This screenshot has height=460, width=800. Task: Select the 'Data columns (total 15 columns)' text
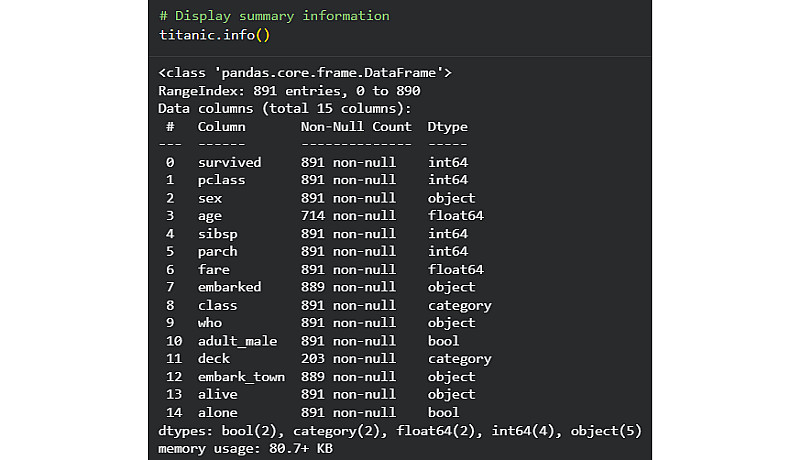point(285,109)
